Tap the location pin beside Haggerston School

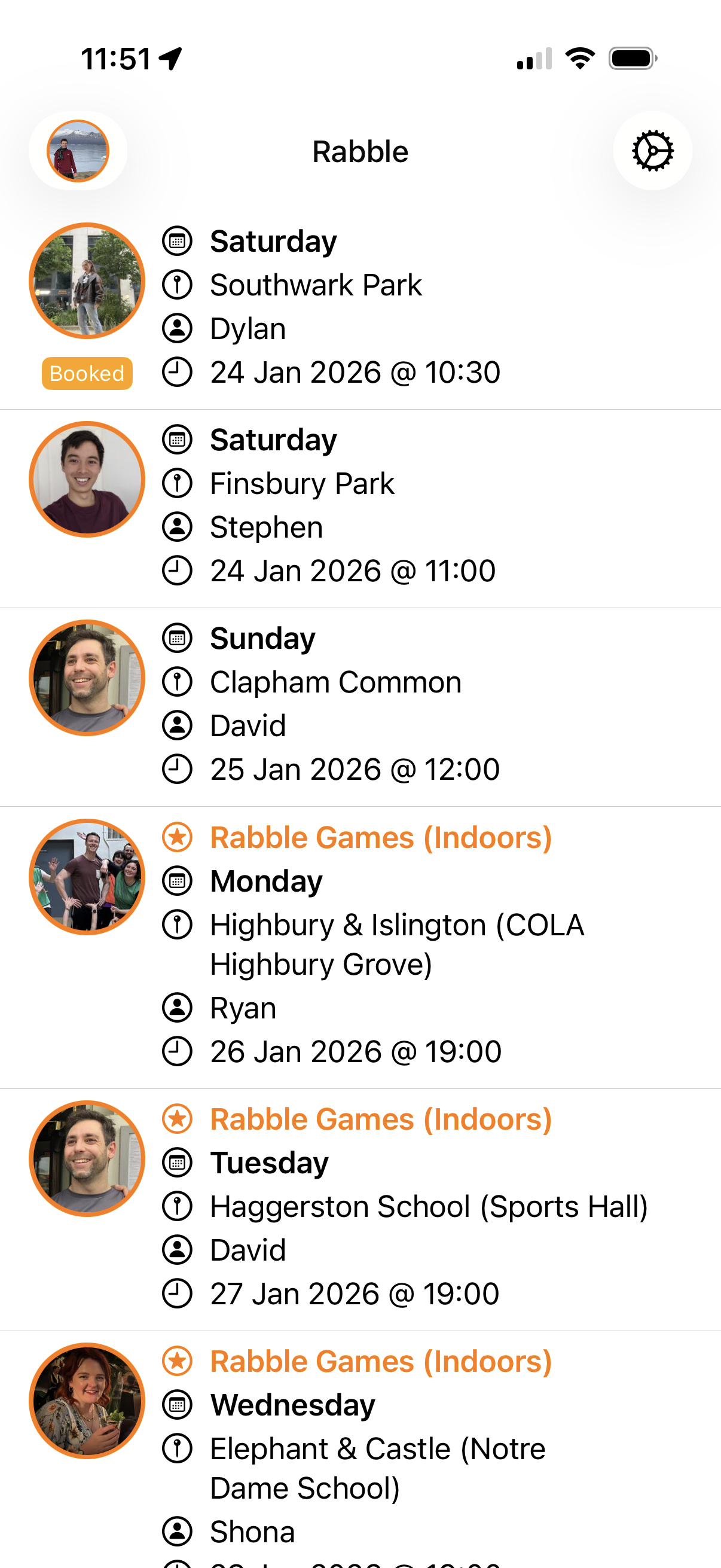pos(177,1206)
